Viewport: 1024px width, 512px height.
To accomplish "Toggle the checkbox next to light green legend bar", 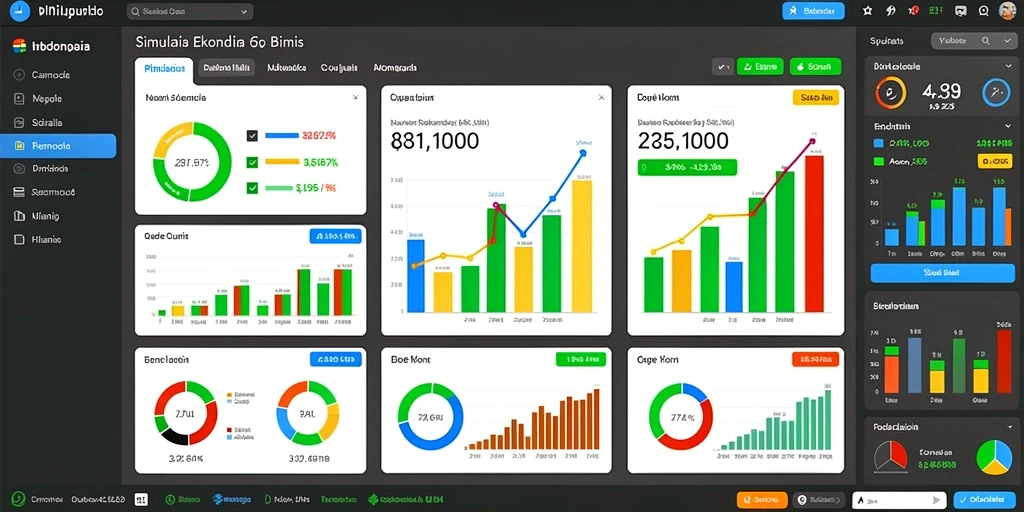I will (x=252, y=188).
